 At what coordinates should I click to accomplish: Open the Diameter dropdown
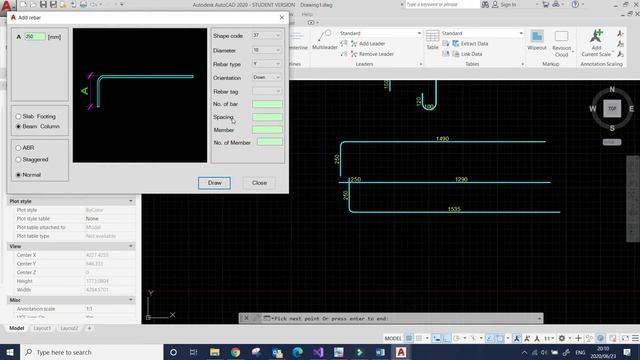[267, 50]
